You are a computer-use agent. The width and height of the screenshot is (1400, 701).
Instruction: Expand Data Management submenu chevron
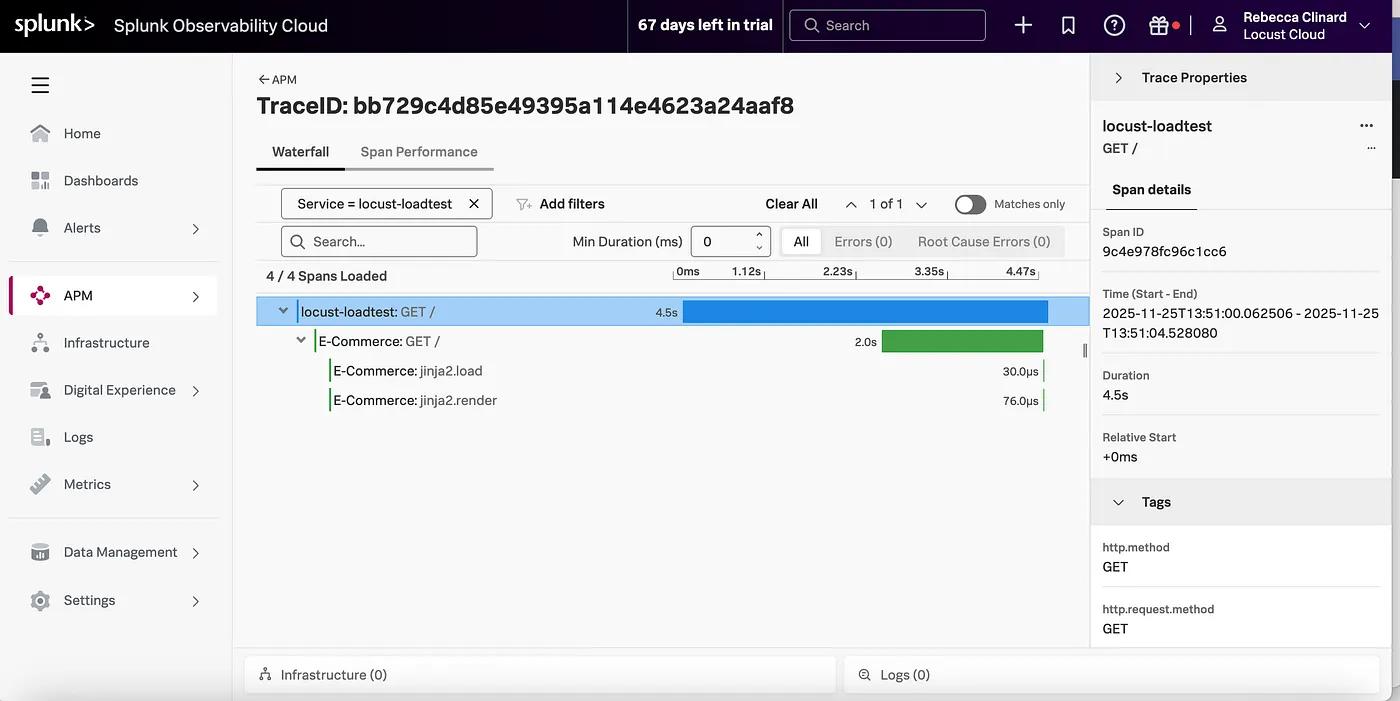[196, 553]
